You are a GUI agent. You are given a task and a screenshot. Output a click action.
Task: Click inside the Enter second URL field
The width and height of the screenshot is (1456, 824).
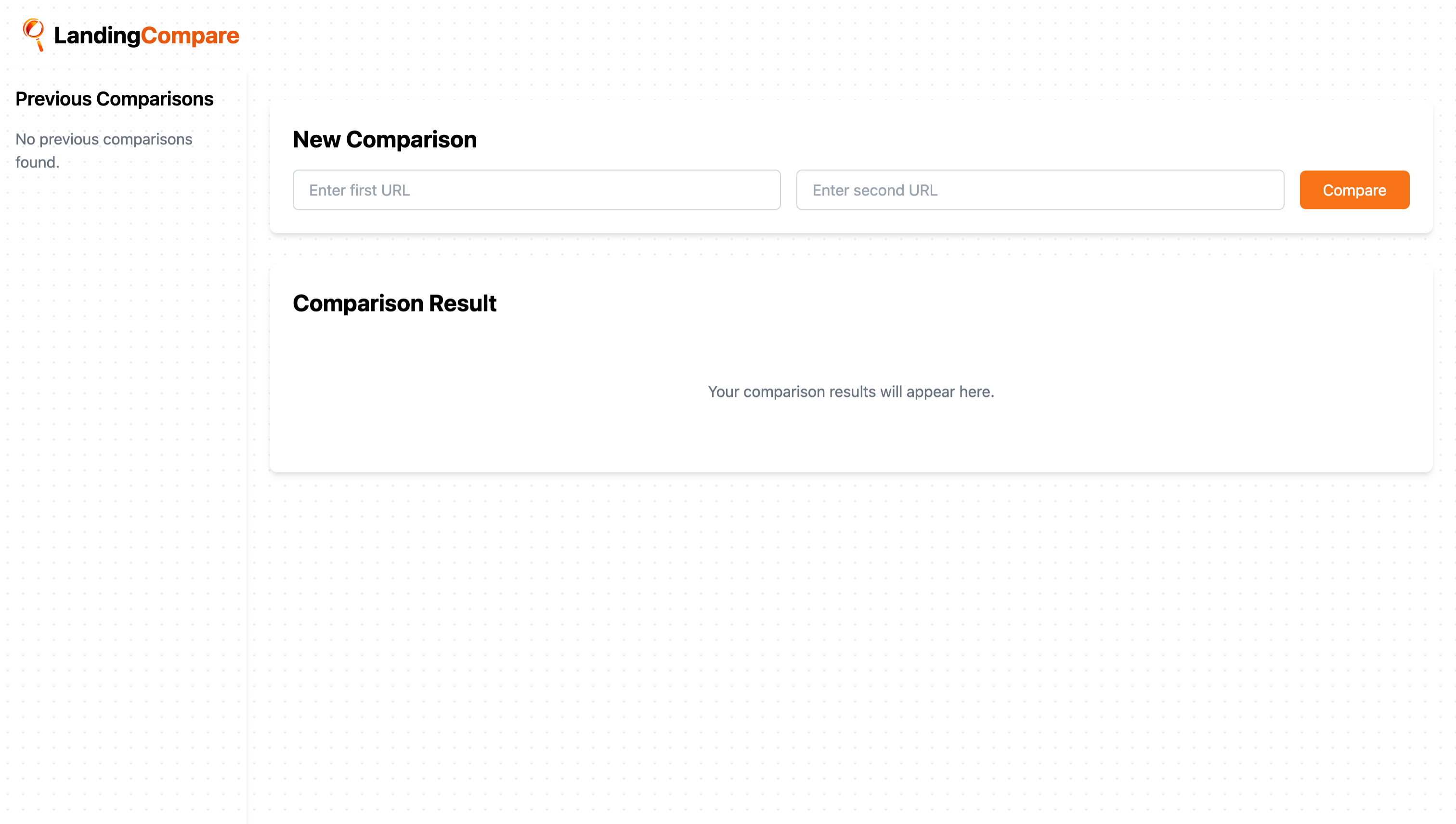[1040, 190]
